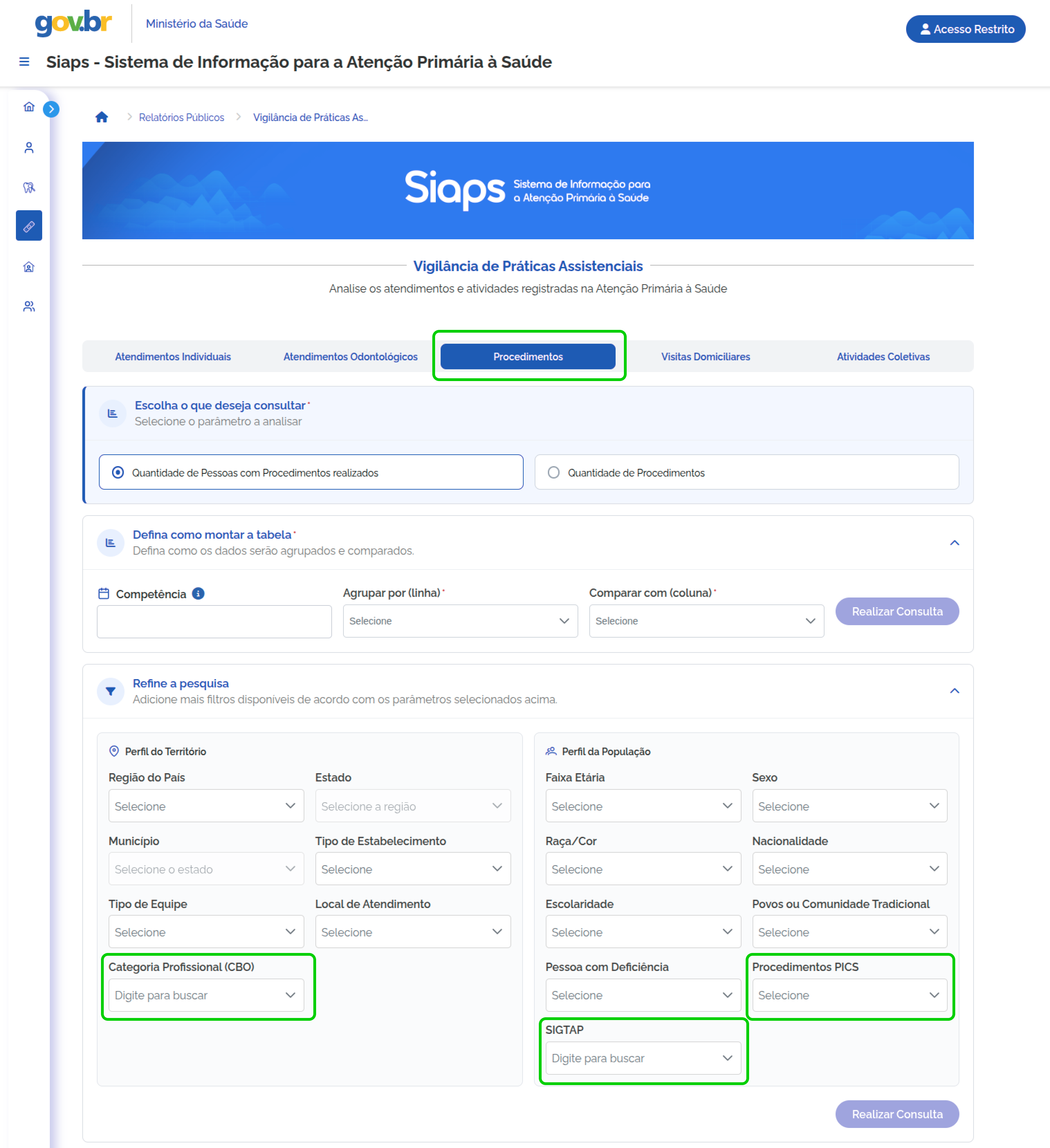Screen dimensions: 1050x1148
Task: Collapse the Refine a pesquisa section
Action: pos(954,691)
